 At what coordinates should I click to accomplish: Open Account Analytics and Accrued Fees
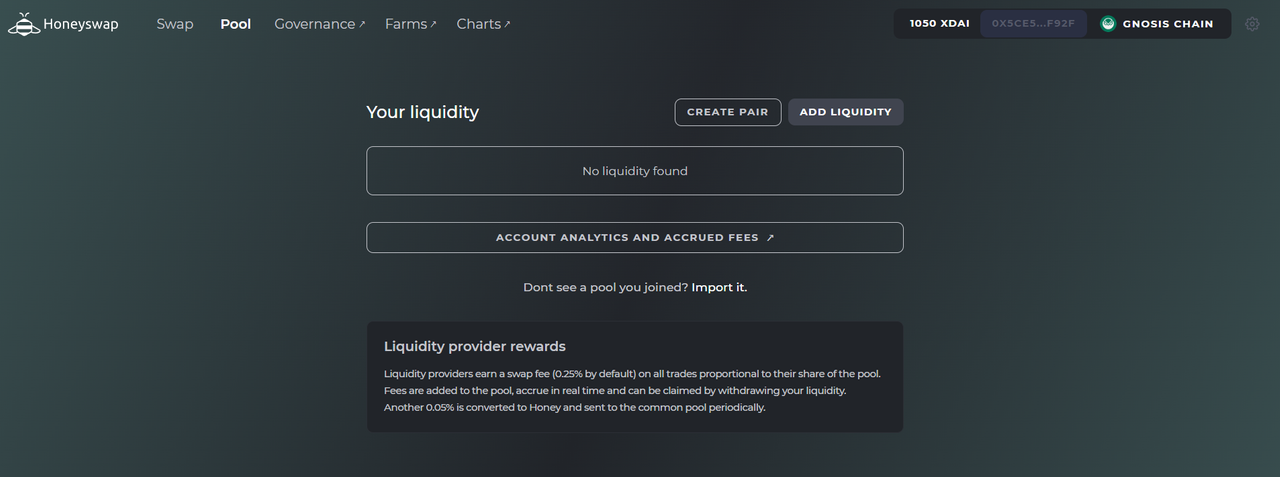tap(635, 238)
